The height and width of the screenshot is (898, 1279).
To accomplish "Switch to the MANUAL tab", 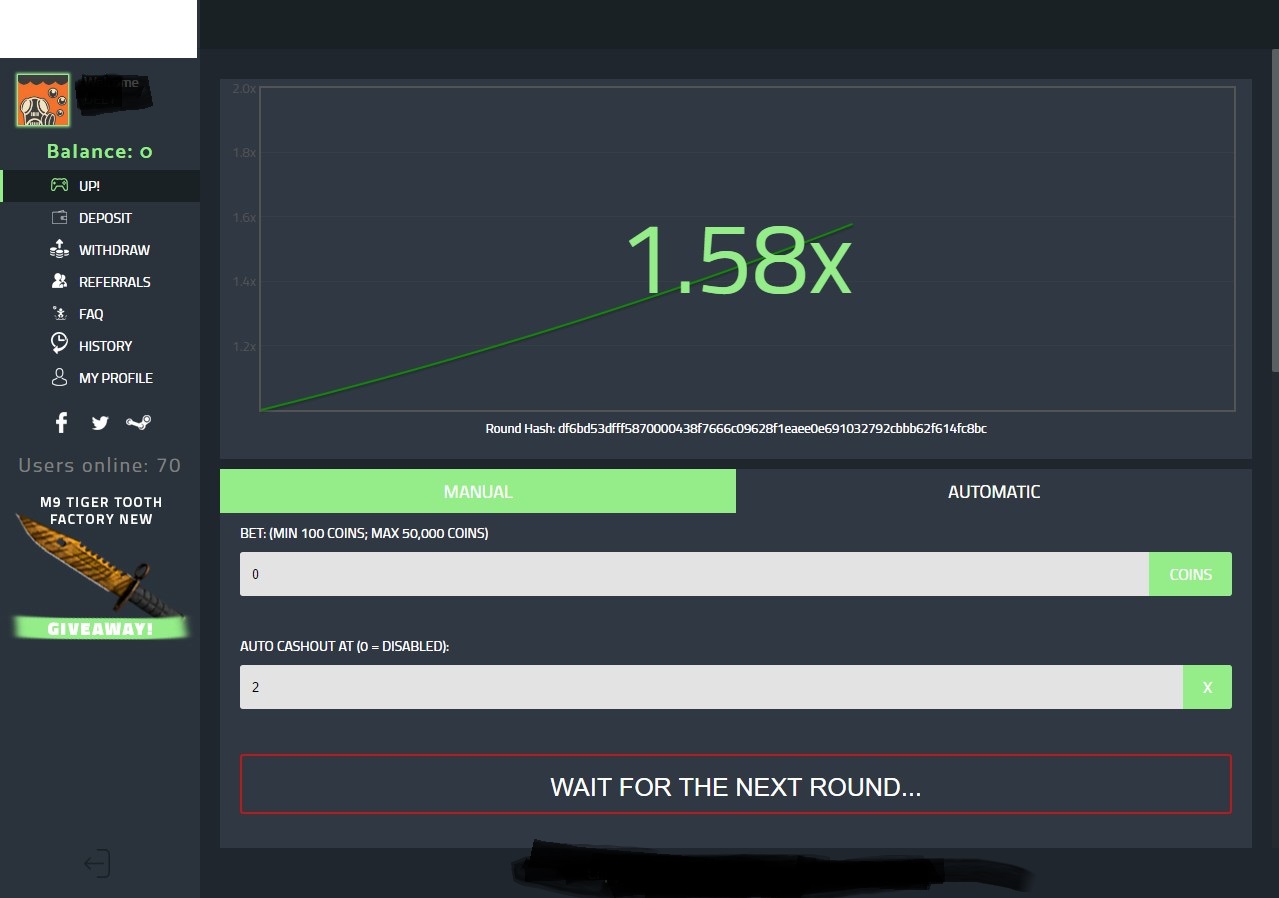I will tap(478, 492).
